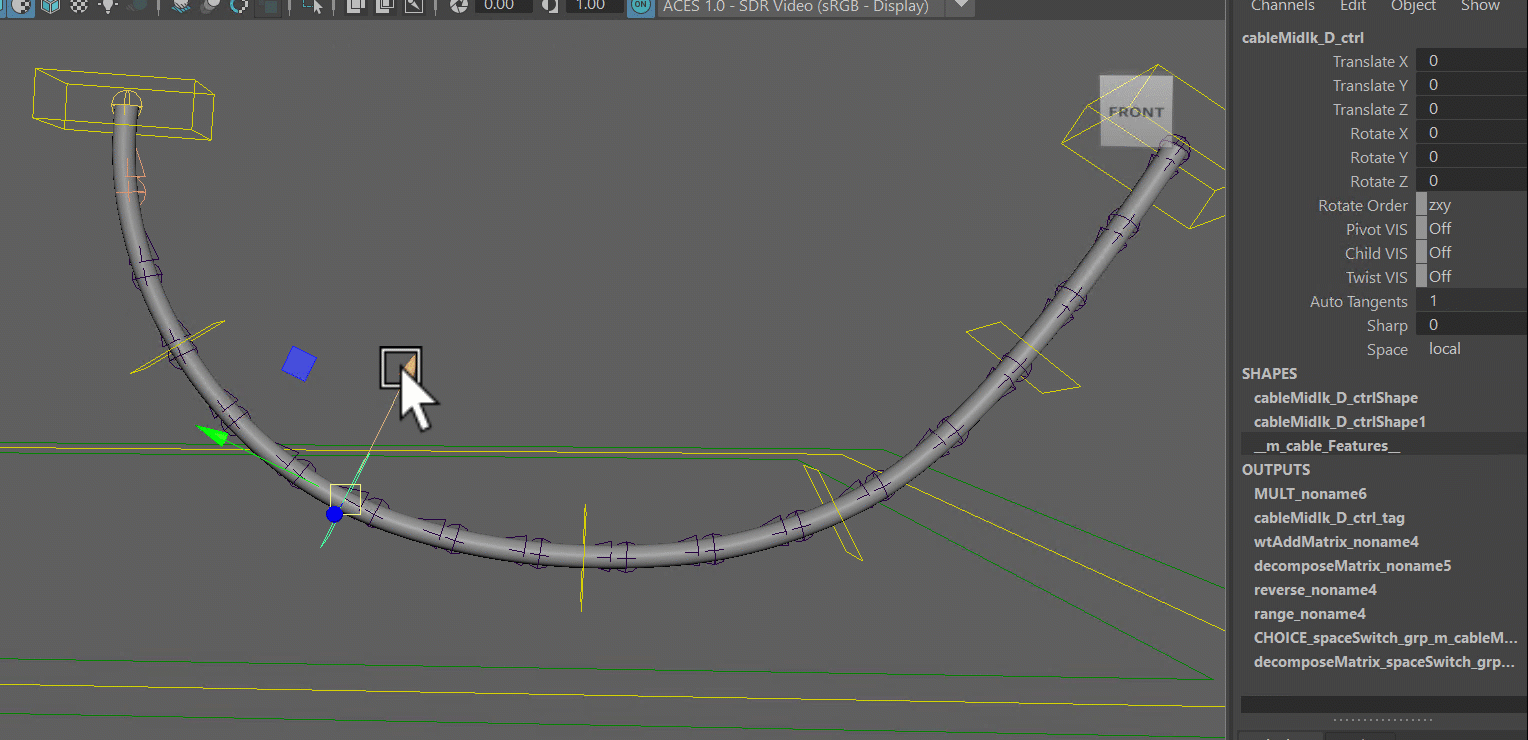This screenshot has width=1528, height=740.
Task: Click the Sharp value field
Action: (x=1472, y=325)
